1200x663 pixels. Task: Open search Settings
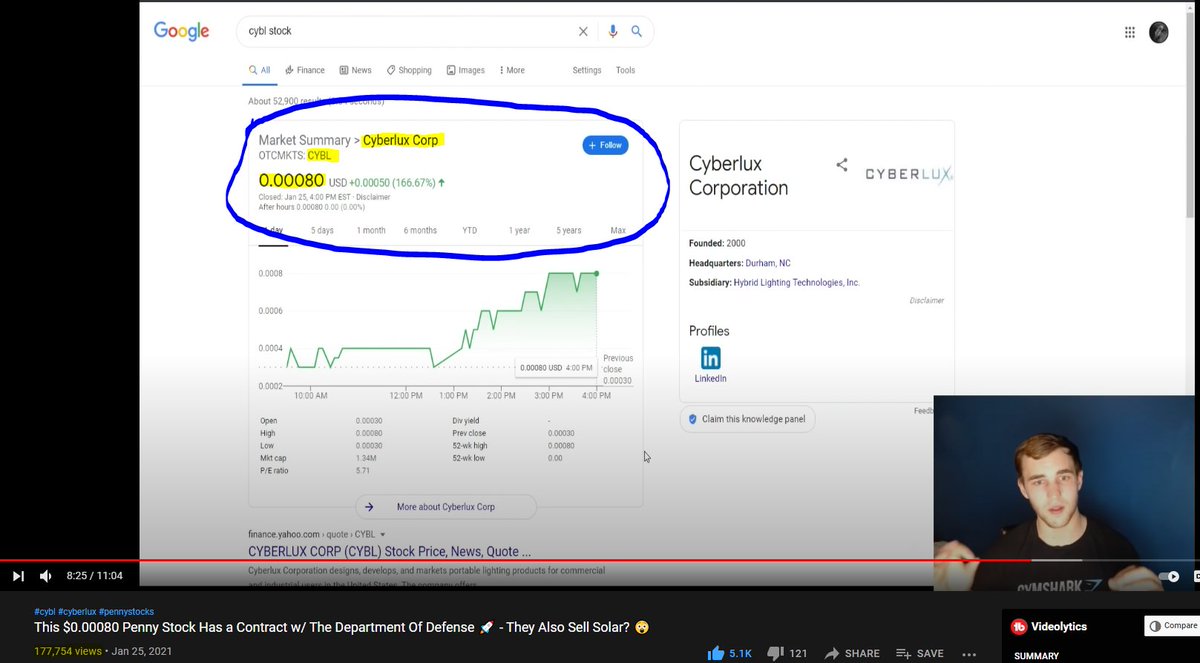(587, 70)
